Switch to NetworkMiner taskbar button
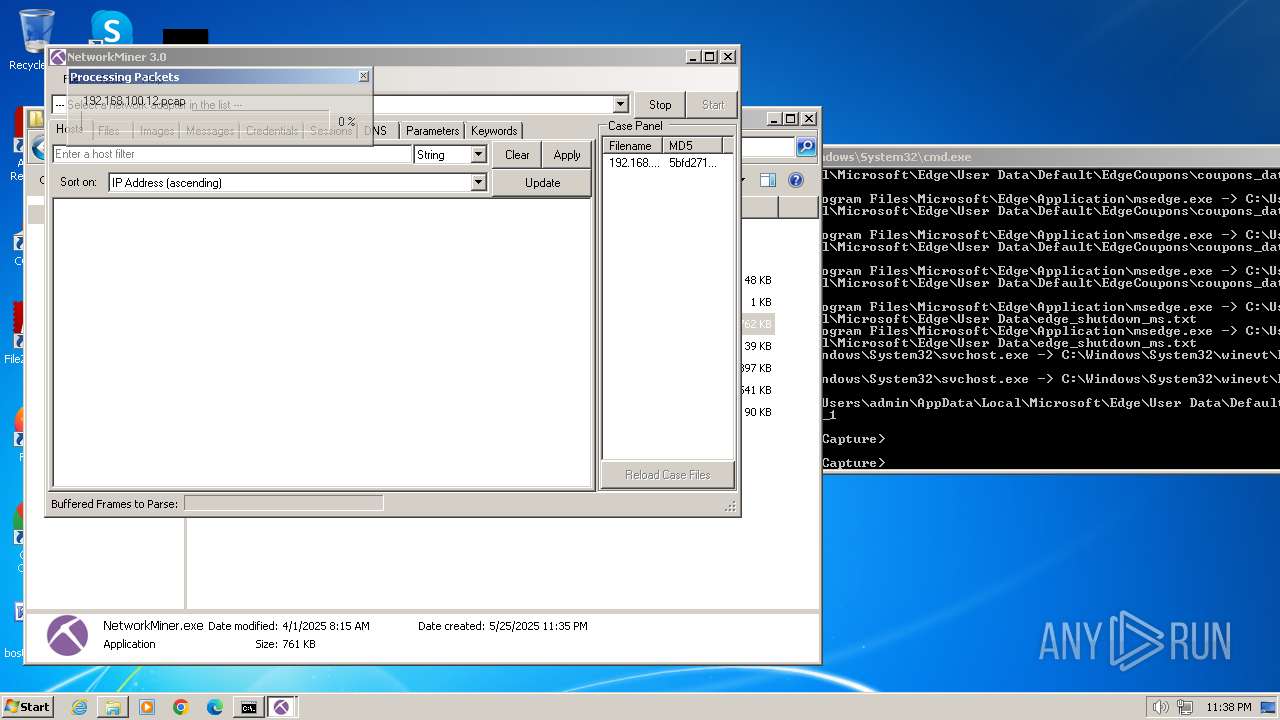 point(282,707)
